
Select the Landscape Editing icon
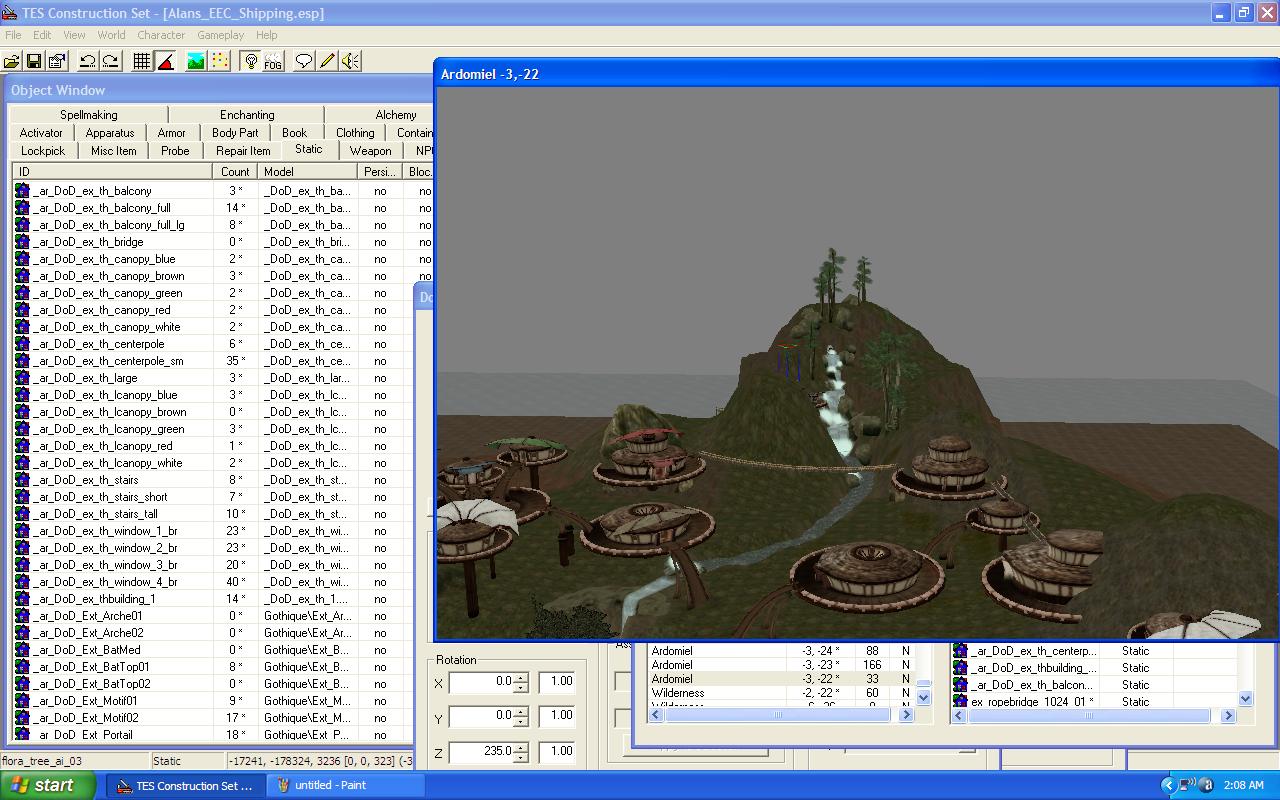(196, 61)
